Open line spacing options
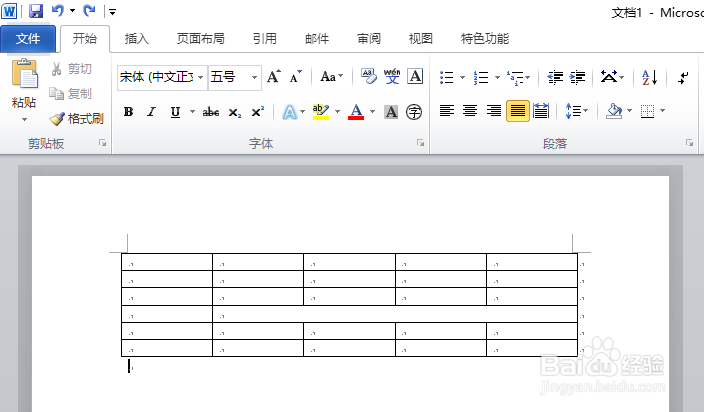The height and width of the screenshot is (412, 704). click(577, 111)
